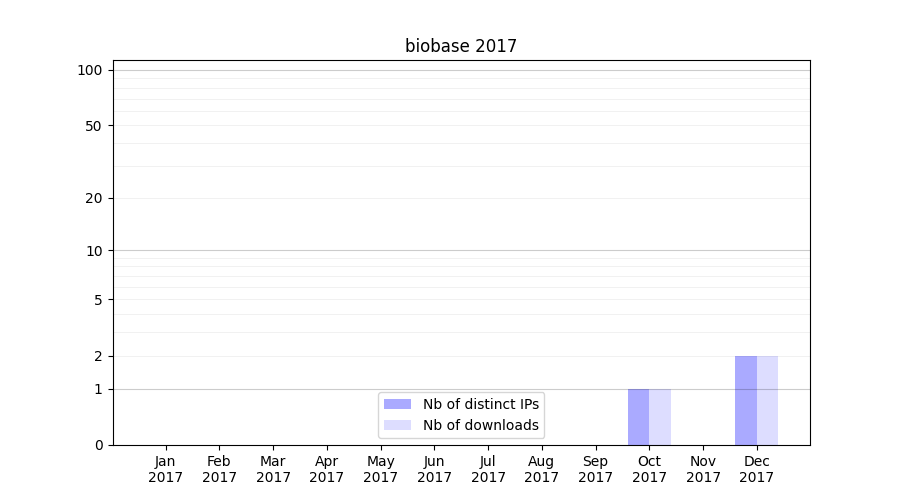
Task: Click the 'Nb of distinct IPs' legend text
Action: click(480, 404)
